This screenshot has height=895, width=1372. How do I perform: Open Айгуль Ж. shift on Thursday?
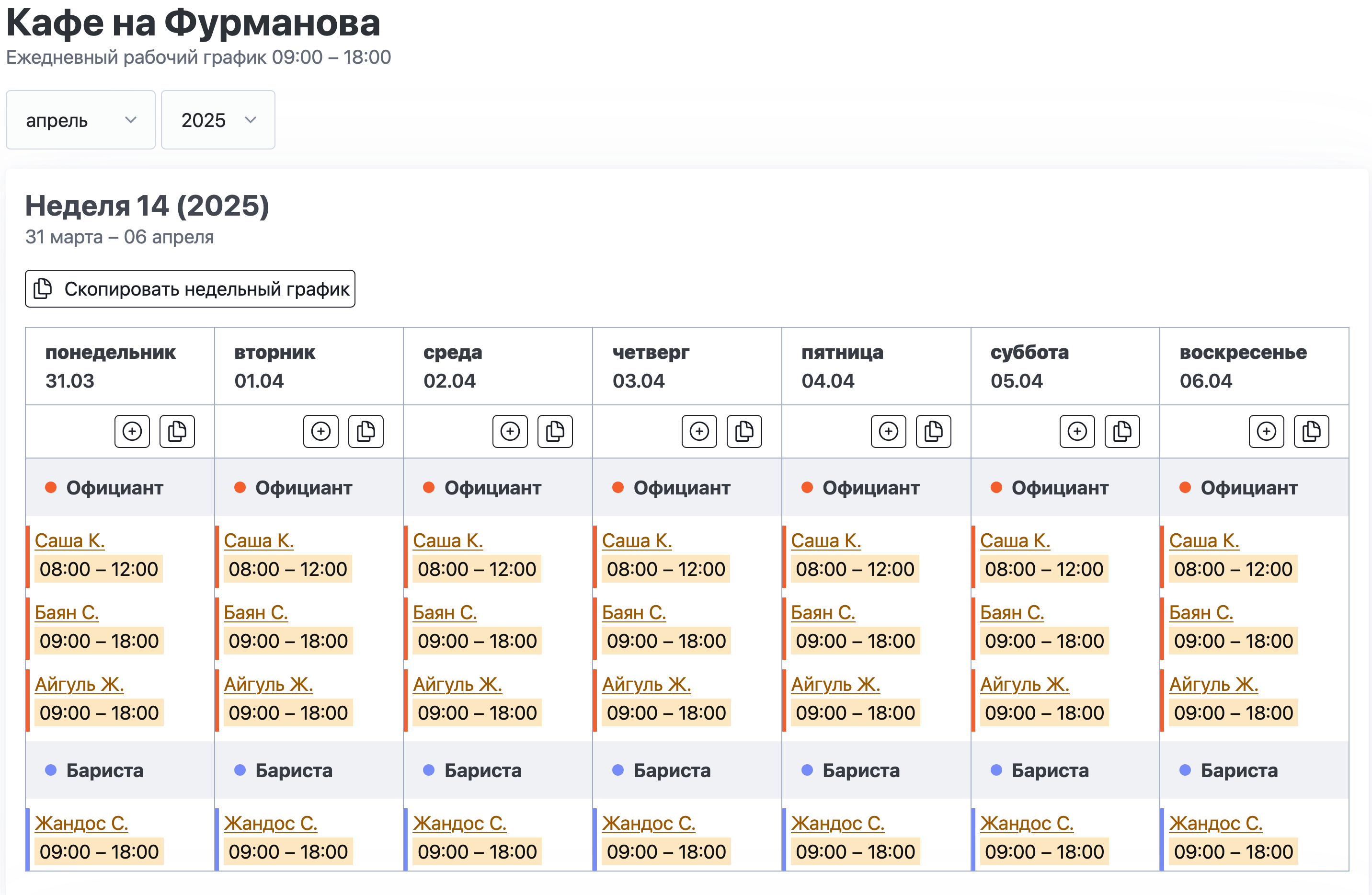pyautogui.click(x=646, y=685)
